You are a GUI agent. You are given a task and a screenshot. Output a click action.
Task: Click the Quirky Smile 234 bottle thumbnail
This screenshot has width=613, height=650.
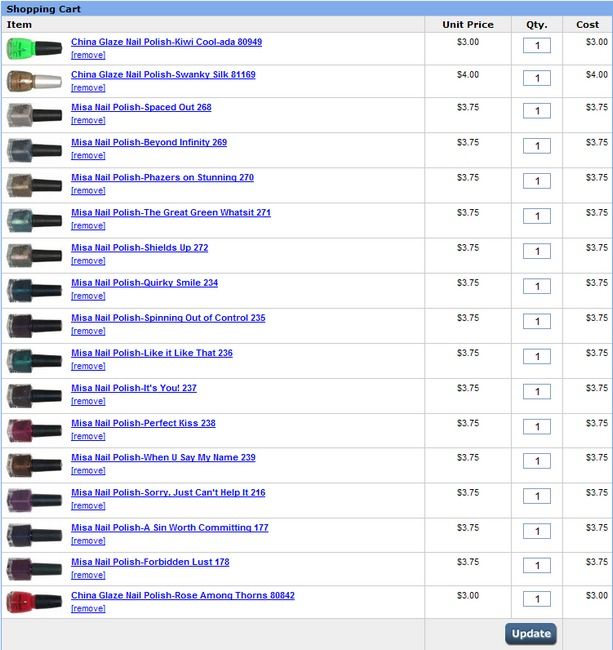click(x=34, y=290)
